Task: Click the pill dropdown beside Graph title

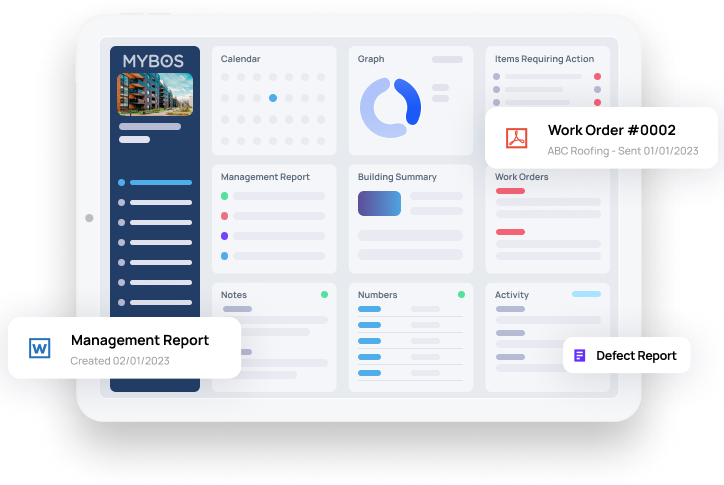Action: tap(447, 59)
